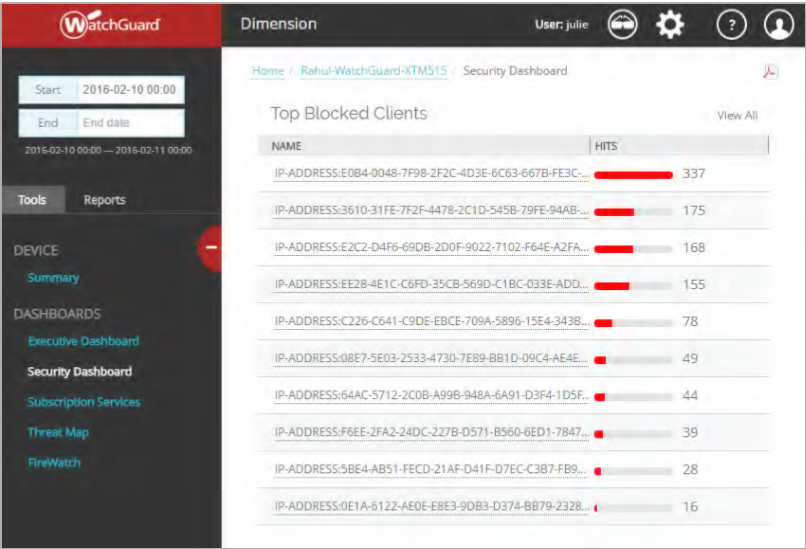Open the binoculars search icon
Screen dimensions: 806x549
(622, 24)
